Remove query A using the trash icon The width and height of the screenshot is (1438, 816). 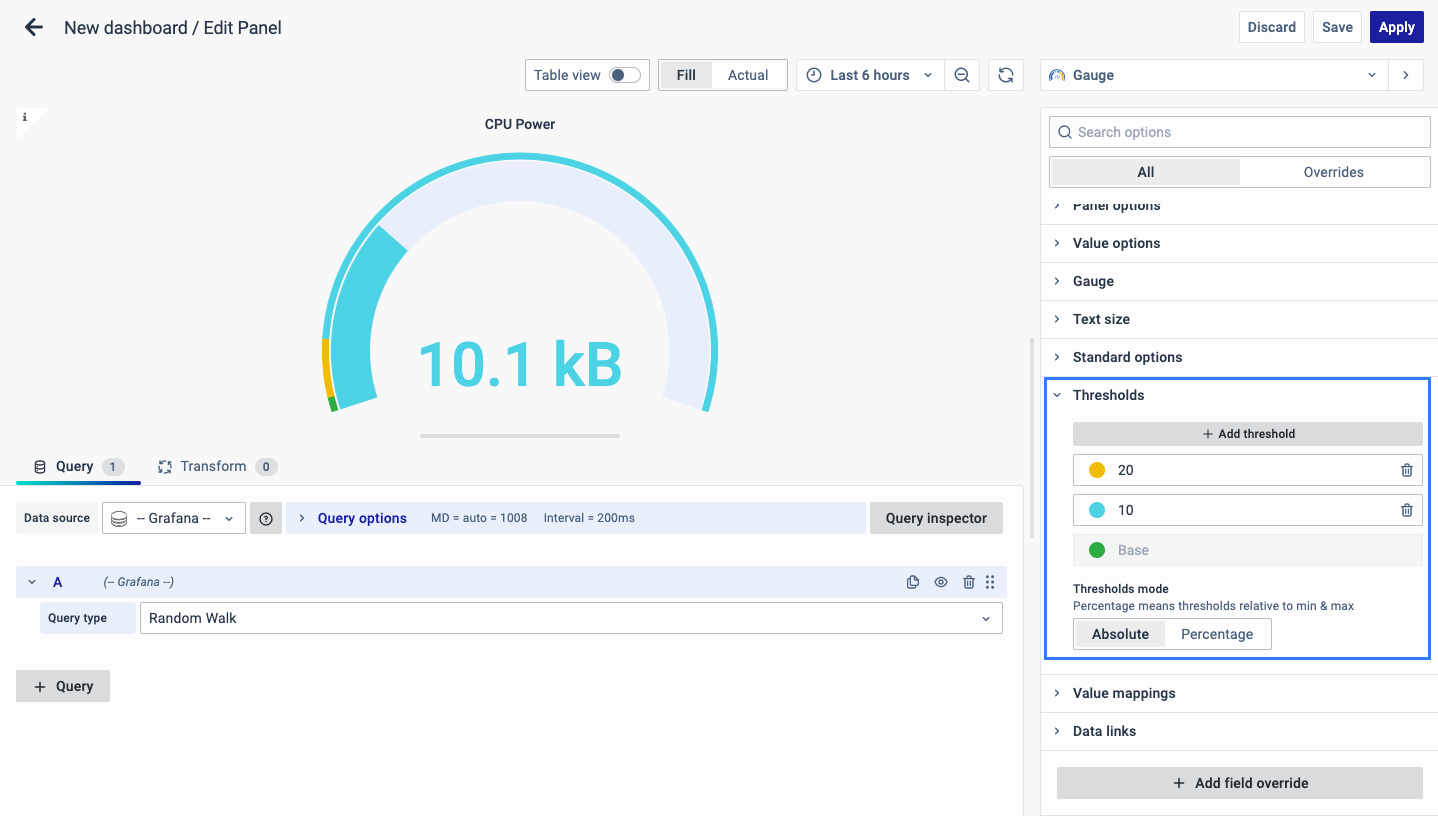(x=968, y=582)
